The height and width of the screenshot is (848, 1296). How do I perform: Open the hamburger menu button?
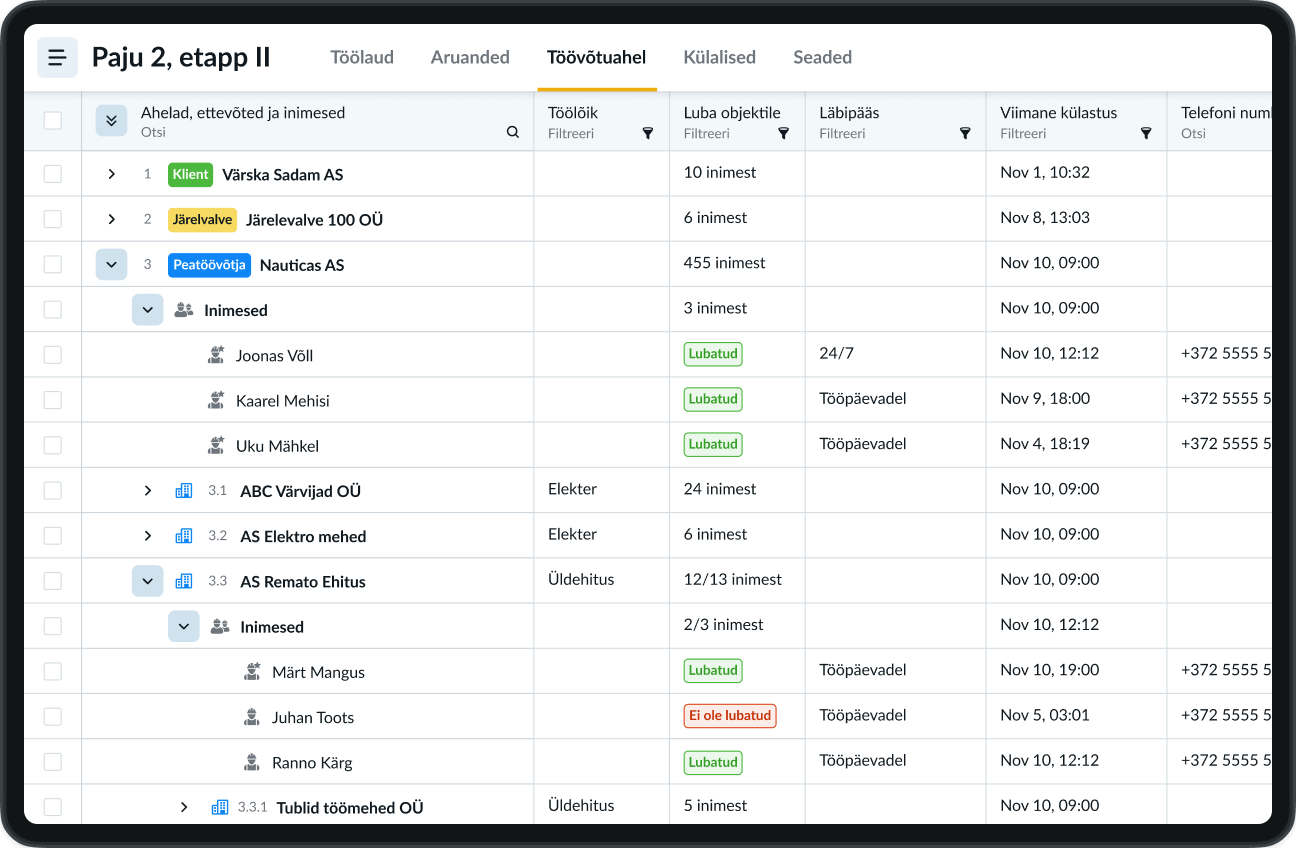coord(57,57)
